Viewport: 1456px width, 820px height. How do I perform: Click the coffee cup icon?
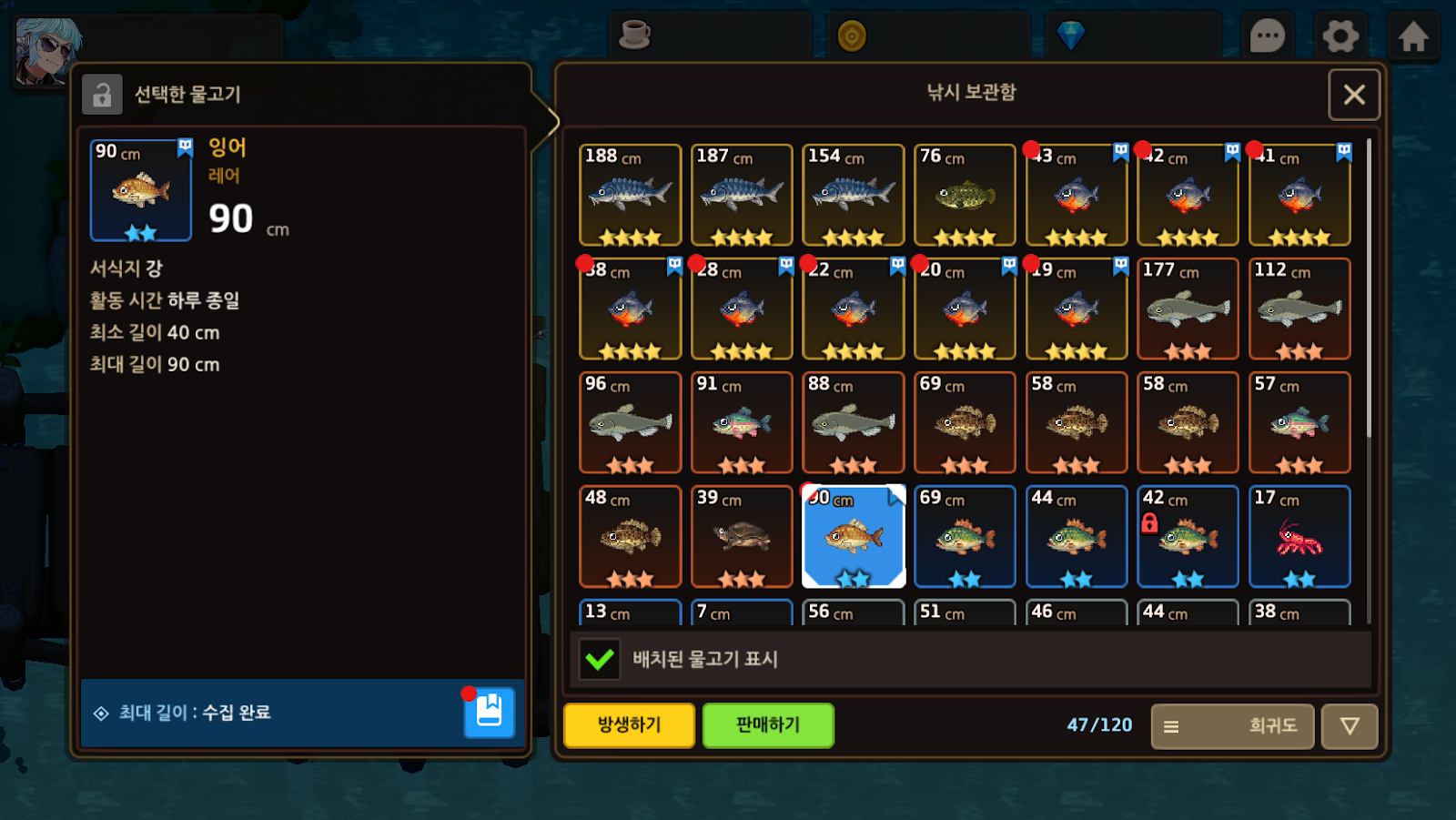(x=634, y=35)
